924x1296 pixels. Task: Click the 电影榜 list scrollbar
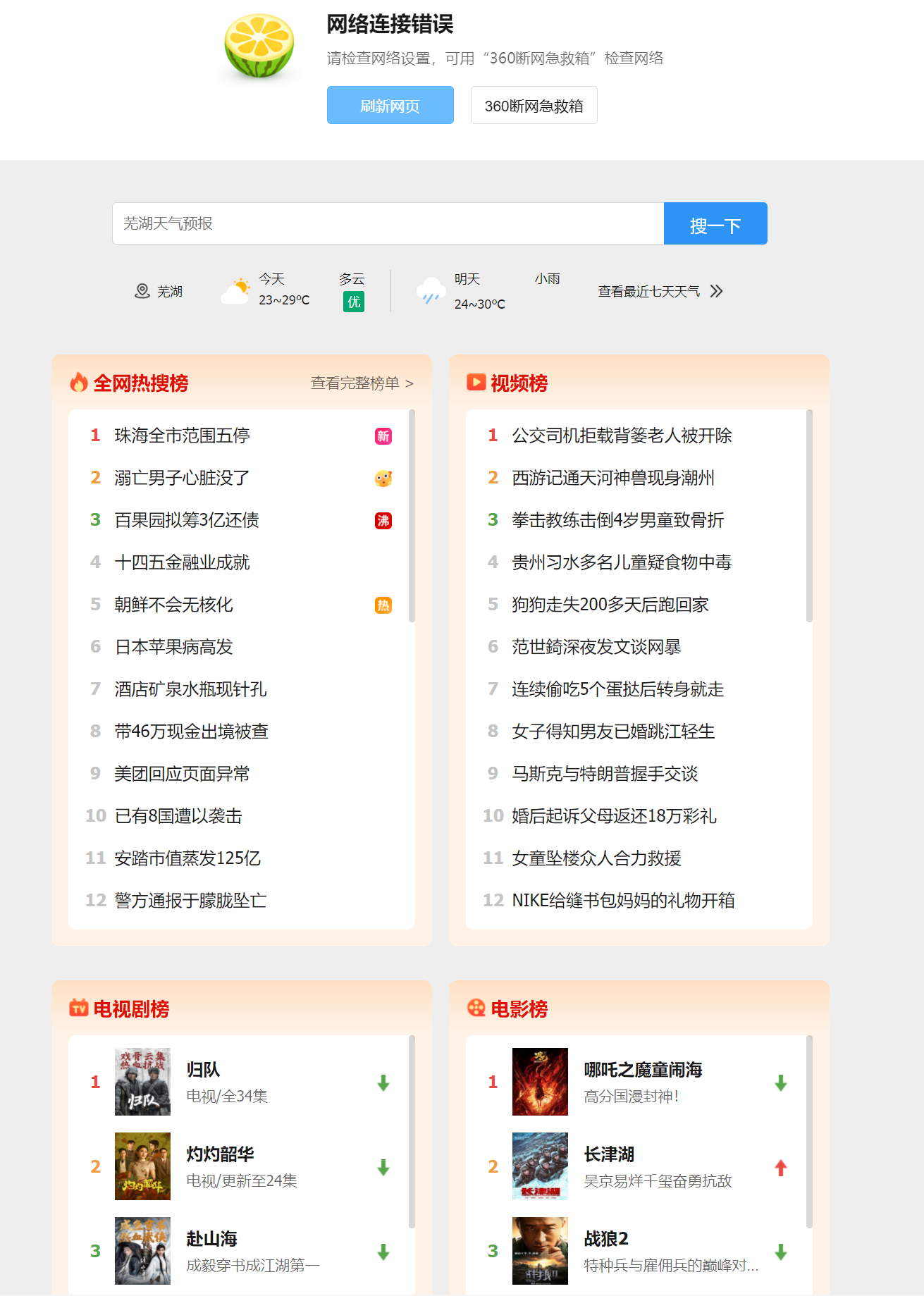pos(809,1132)
